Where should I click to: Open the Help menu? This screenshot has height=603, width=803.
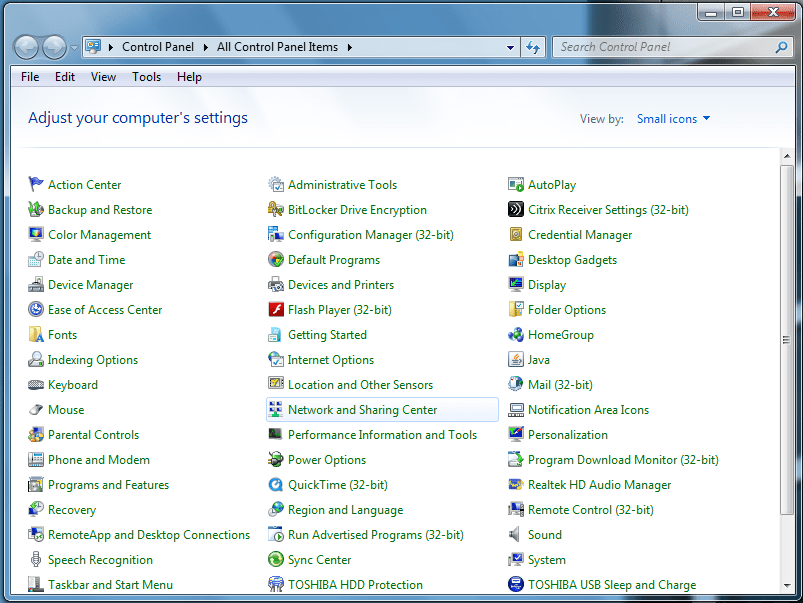(x=189, y=77)
